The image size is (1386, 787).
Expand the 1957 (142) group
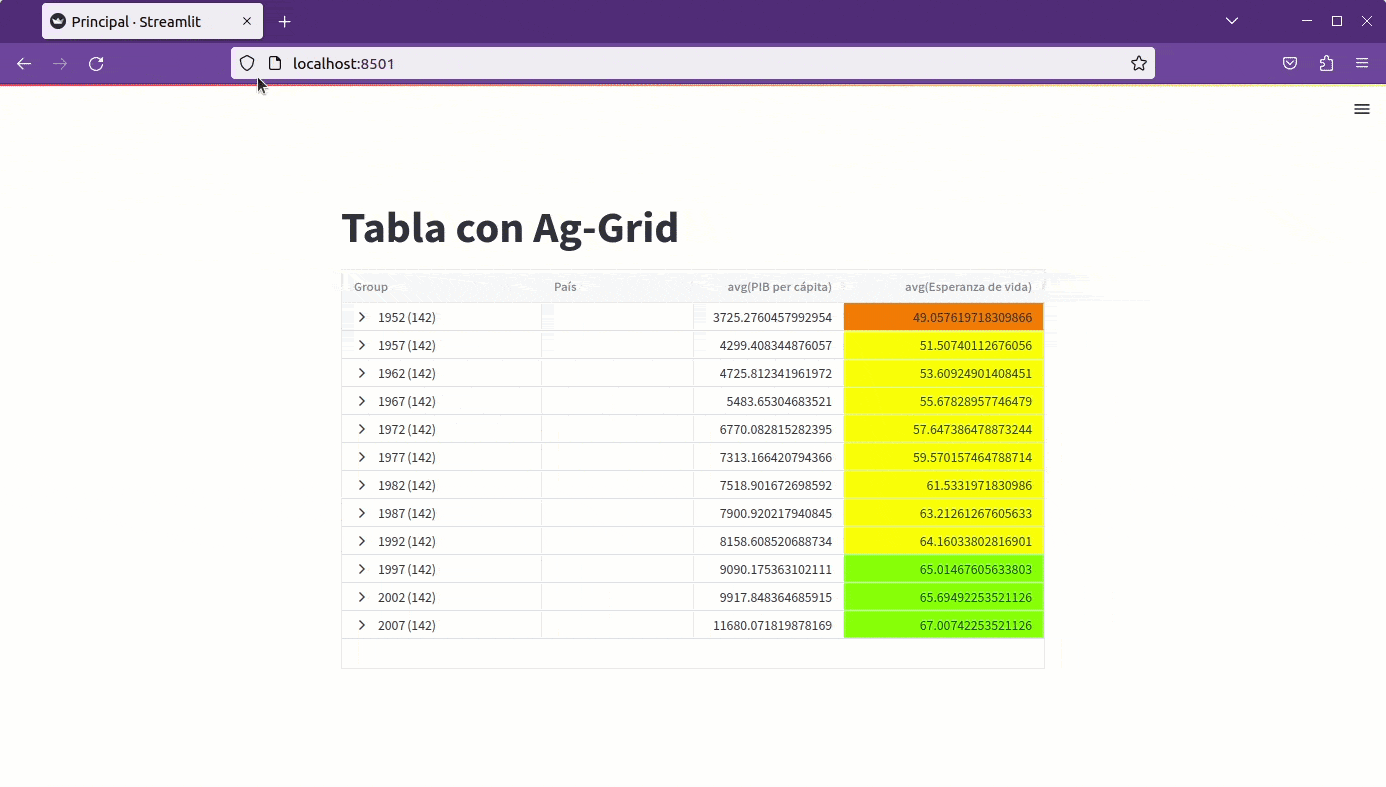pyautogui.click(x=362, y=345)
